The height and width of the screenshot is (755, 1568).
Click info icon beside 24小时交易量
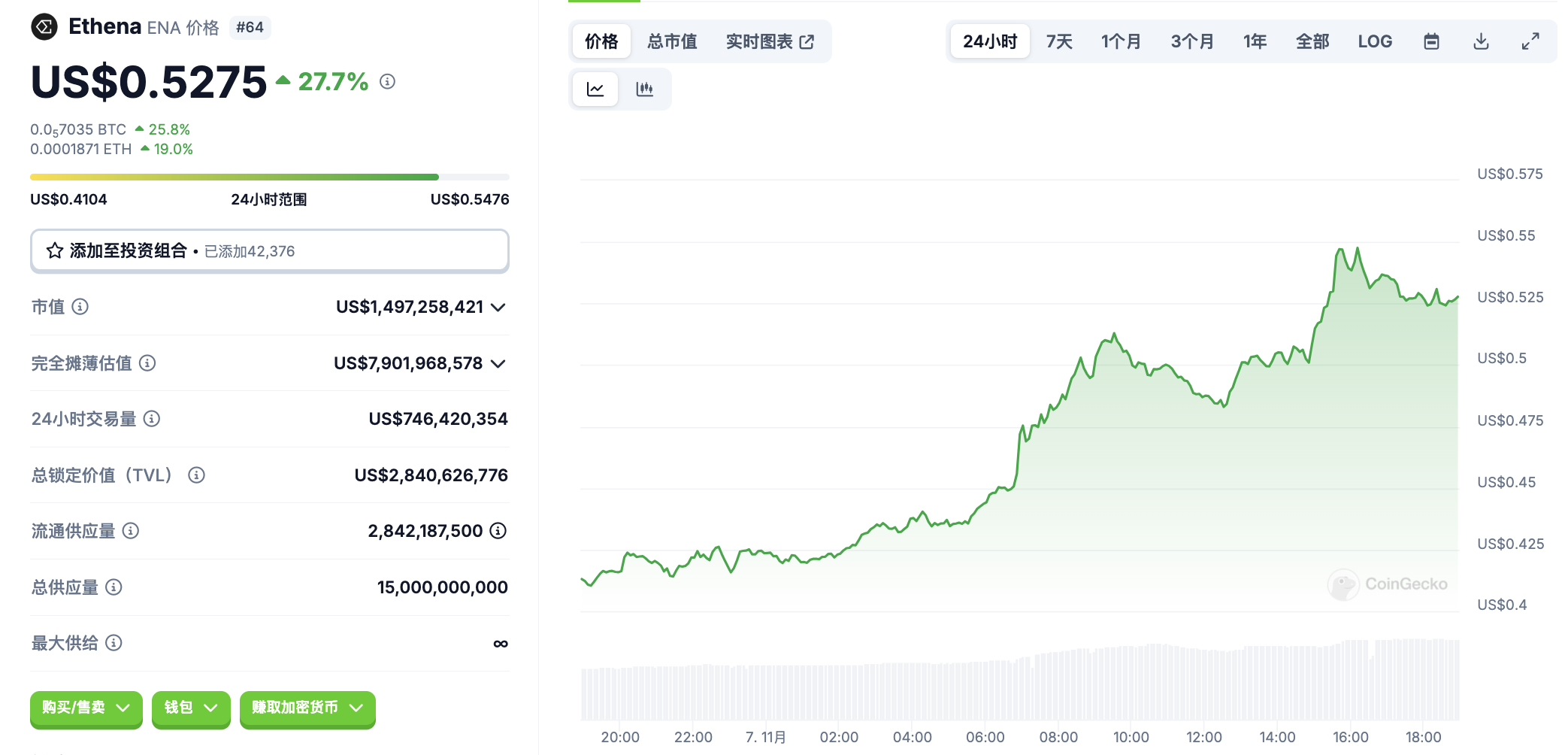pyautogui.click(x=152, y=419)
